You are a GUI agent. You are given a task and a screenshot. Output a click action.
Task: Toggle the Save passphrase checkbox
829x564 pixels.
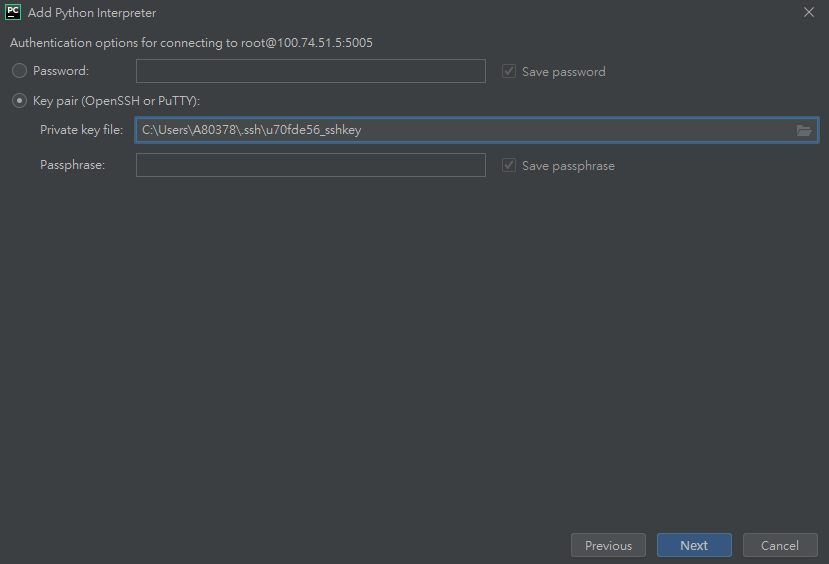[509, 165]
